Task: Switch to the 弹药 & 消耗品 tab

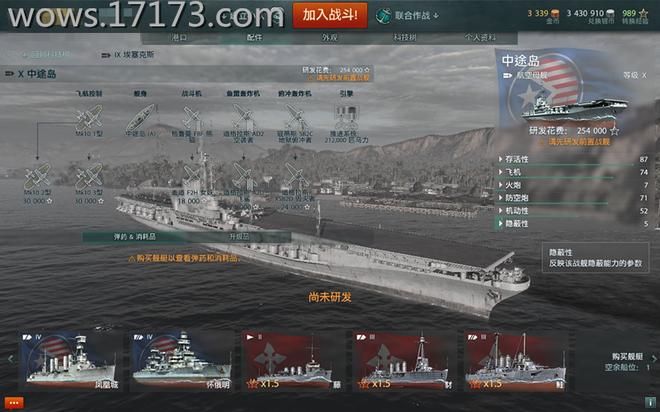Action: click(135, 237)
